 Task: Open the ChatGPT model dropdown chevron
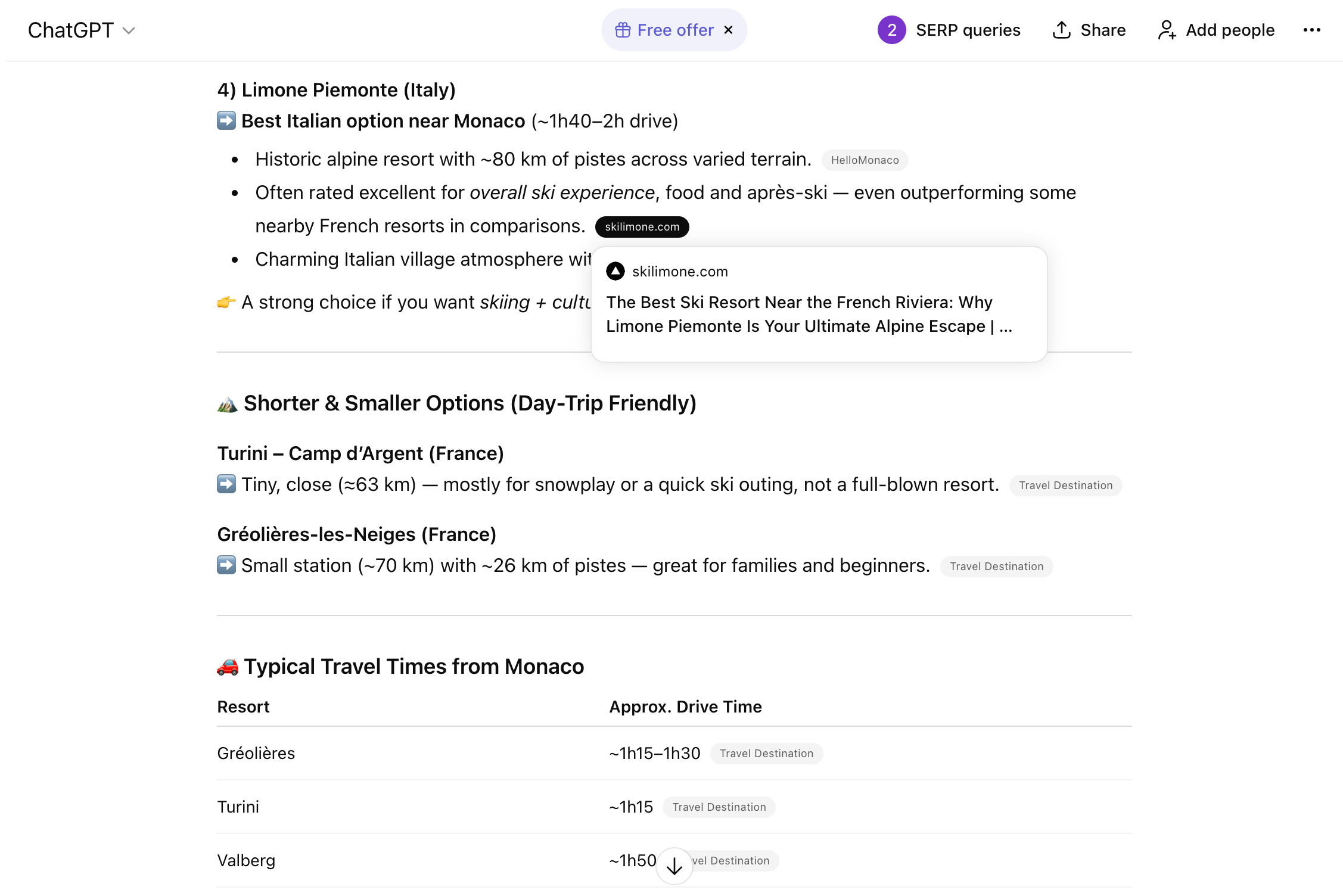(129, 30)
